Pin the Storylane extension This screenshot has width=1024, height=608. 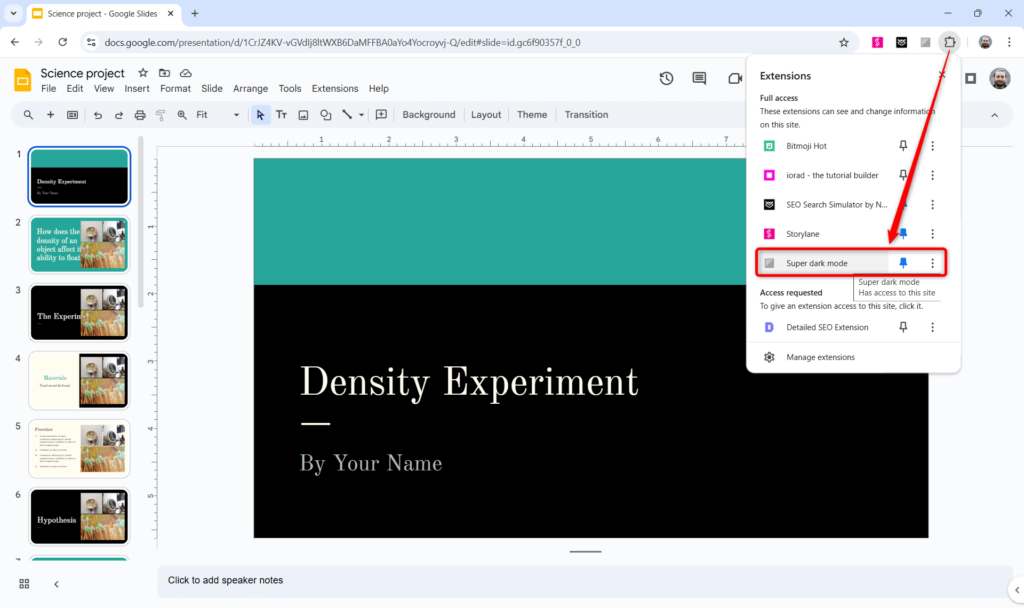click(903, 233)
